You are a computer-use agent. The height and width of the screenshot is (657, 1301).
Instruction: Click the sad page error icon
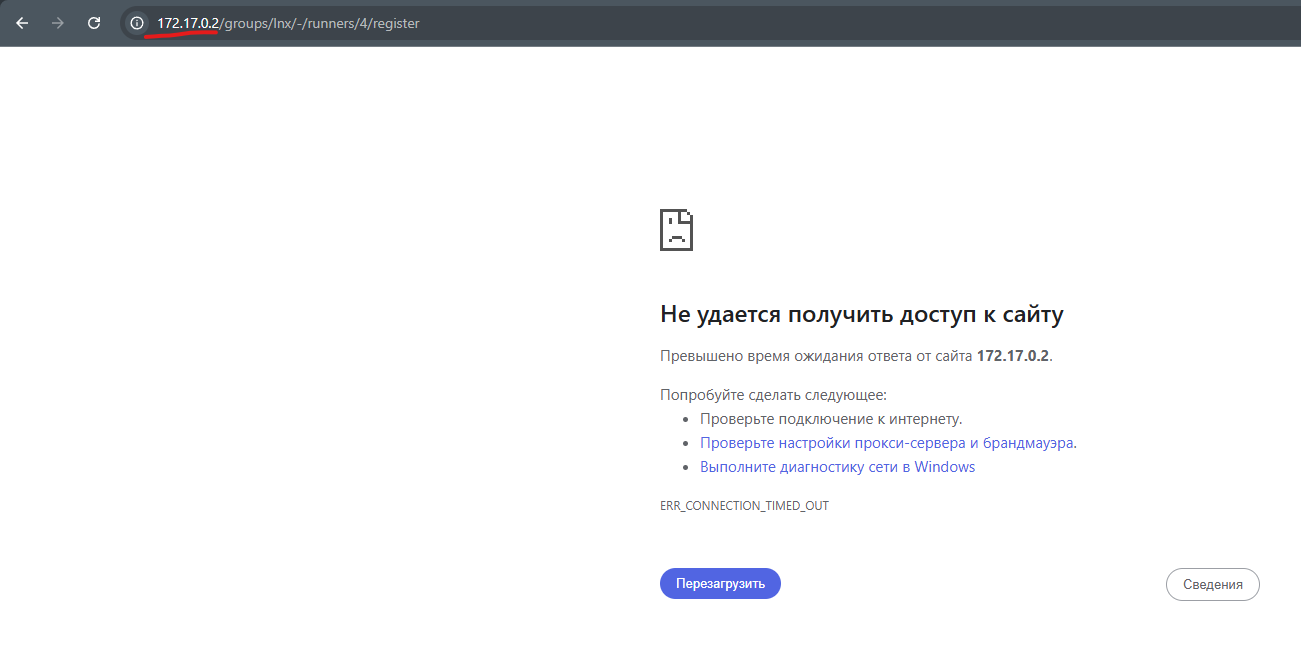[676, 229]
